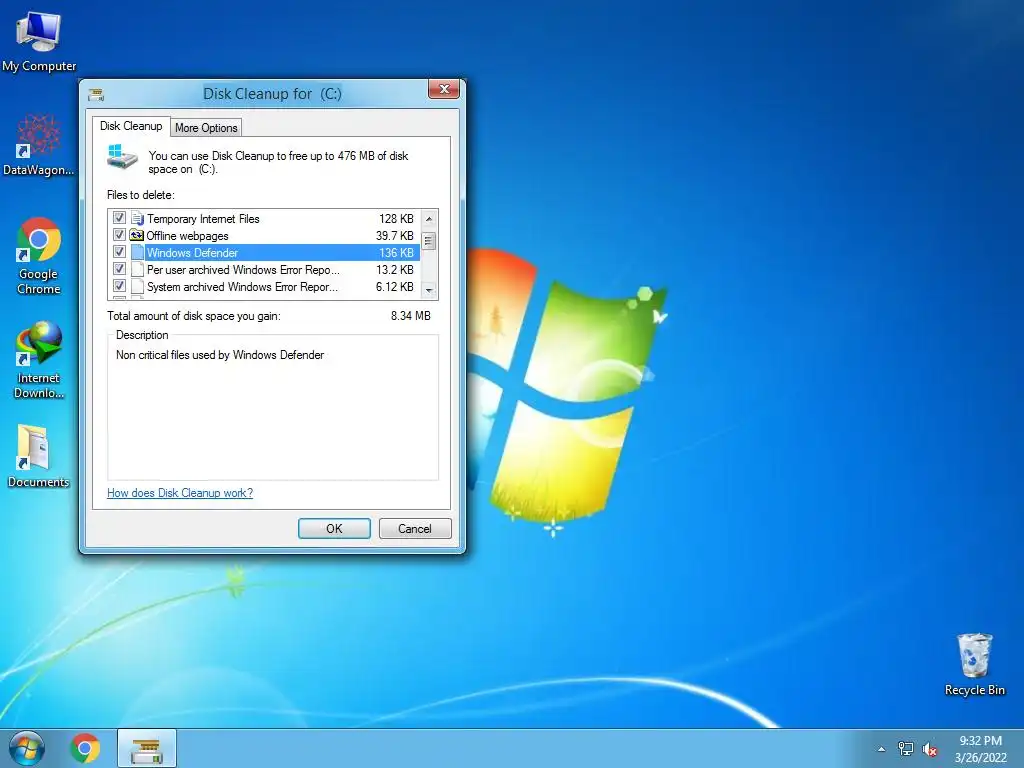The width and height of the screenshot is (1024, 768).
Task: Click the Cancel button
Action: [x=415, y=528]
